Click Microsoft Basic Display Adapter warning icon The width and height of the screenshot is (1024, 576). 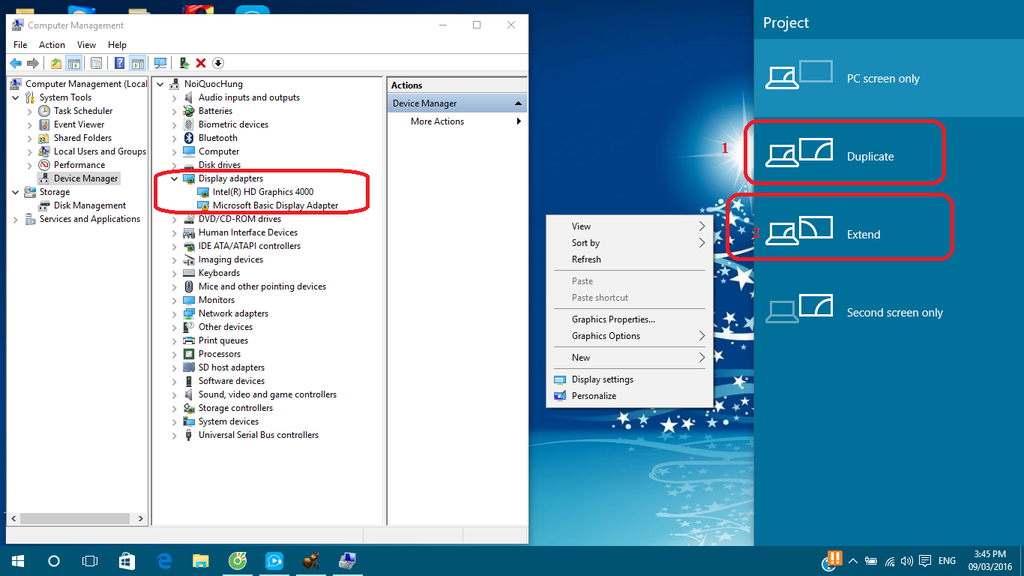pyautogui.click(x=203, y=206)
